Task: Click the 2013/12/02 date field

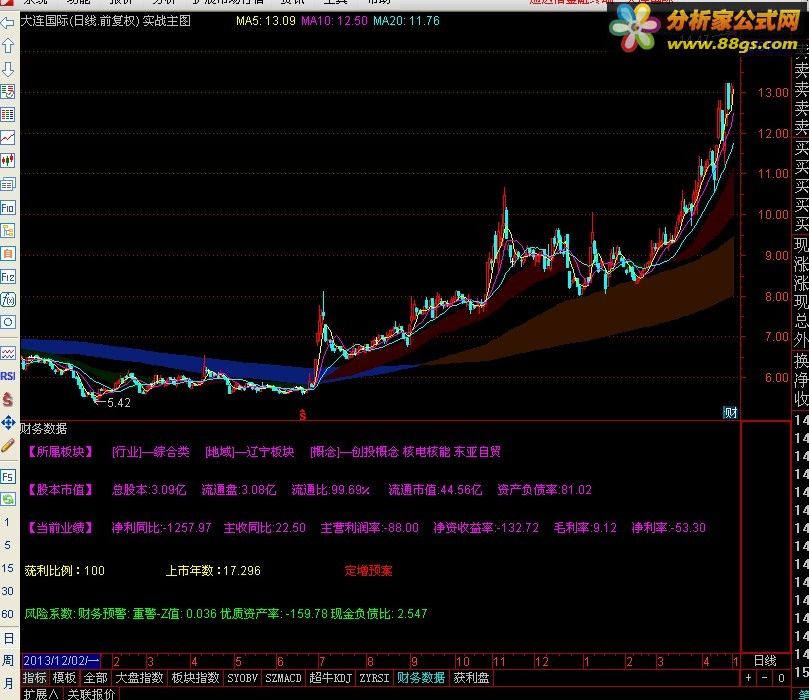Action: (x=61, y=661)
